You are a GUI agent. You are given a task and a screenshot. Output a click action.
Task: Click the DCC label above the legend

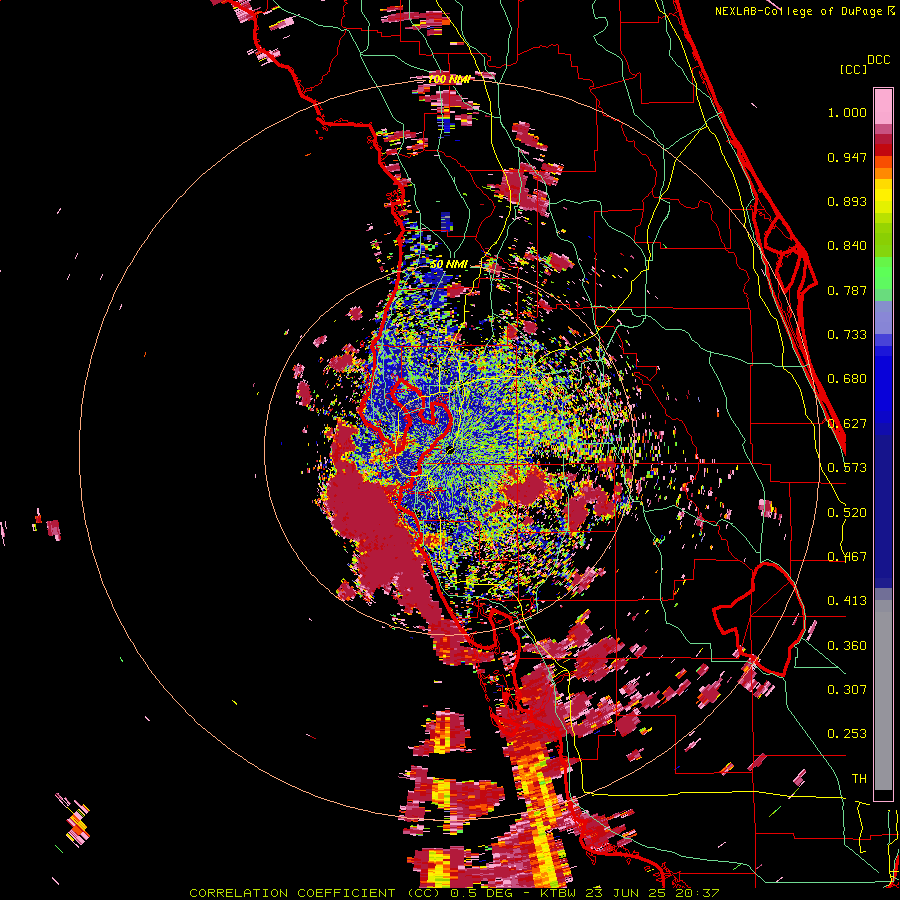pos(878,60)
